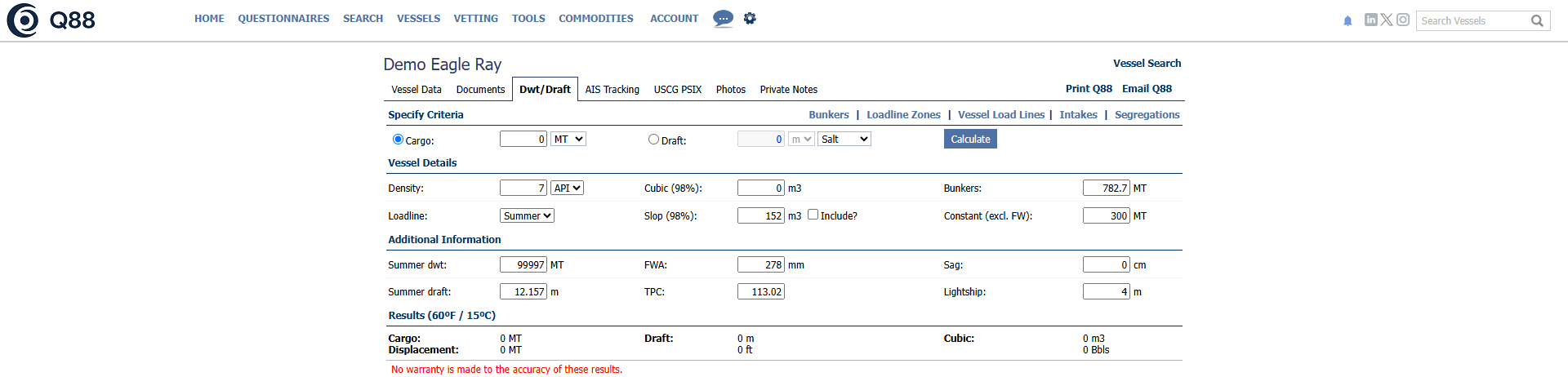1568x377 pixels.
Task: Click the vessel search magnifier icon
Action: 1537,21
